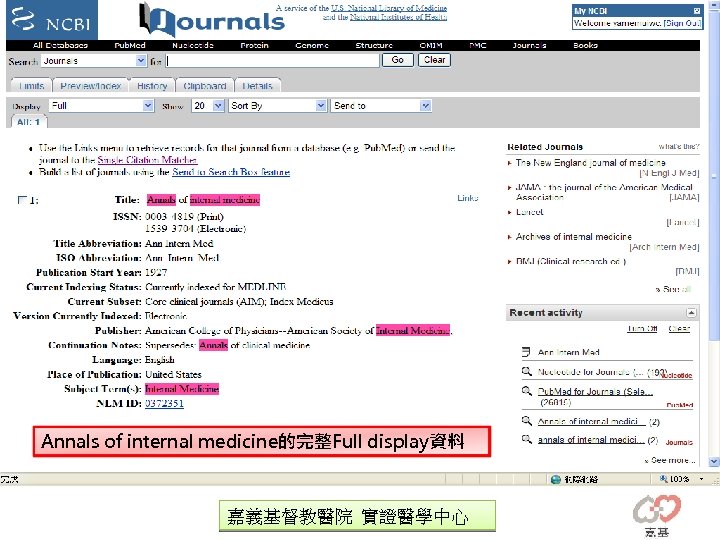720x540 pixels.
Task: Click the Journals book logo
Action: pos(211,20)
